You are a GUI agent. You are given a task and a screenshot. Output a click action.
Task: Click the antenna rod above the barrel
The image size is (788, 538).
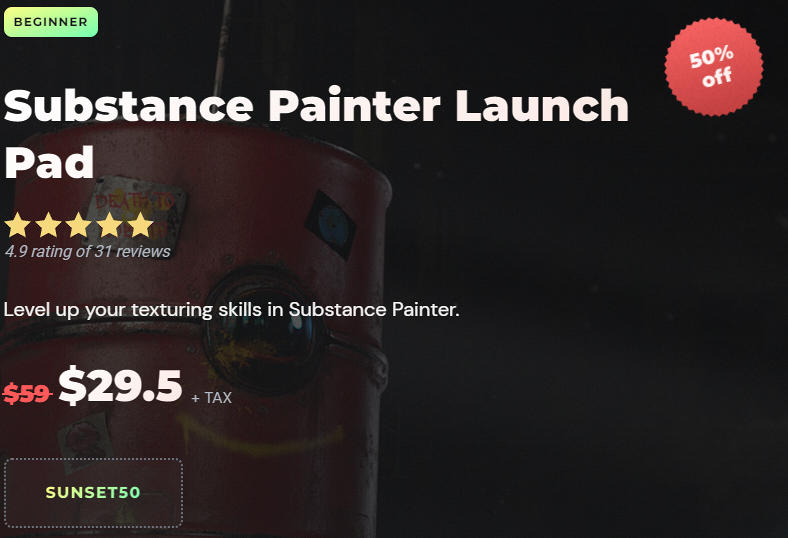222,48
